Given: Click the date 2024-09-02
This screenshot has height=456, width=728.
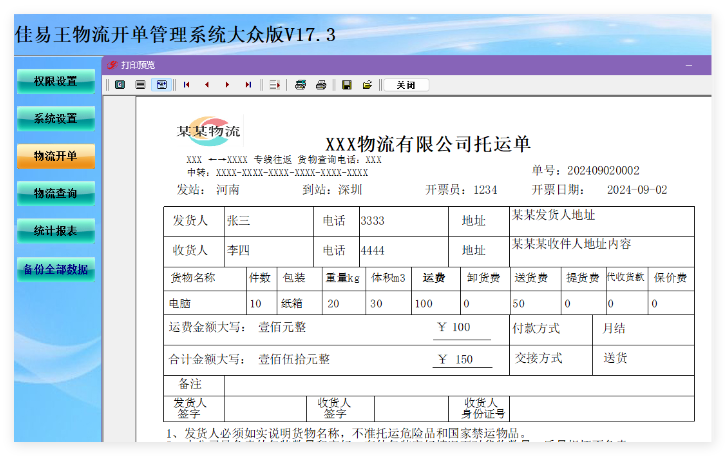Looking at the screenshot, I should (637, 190).
